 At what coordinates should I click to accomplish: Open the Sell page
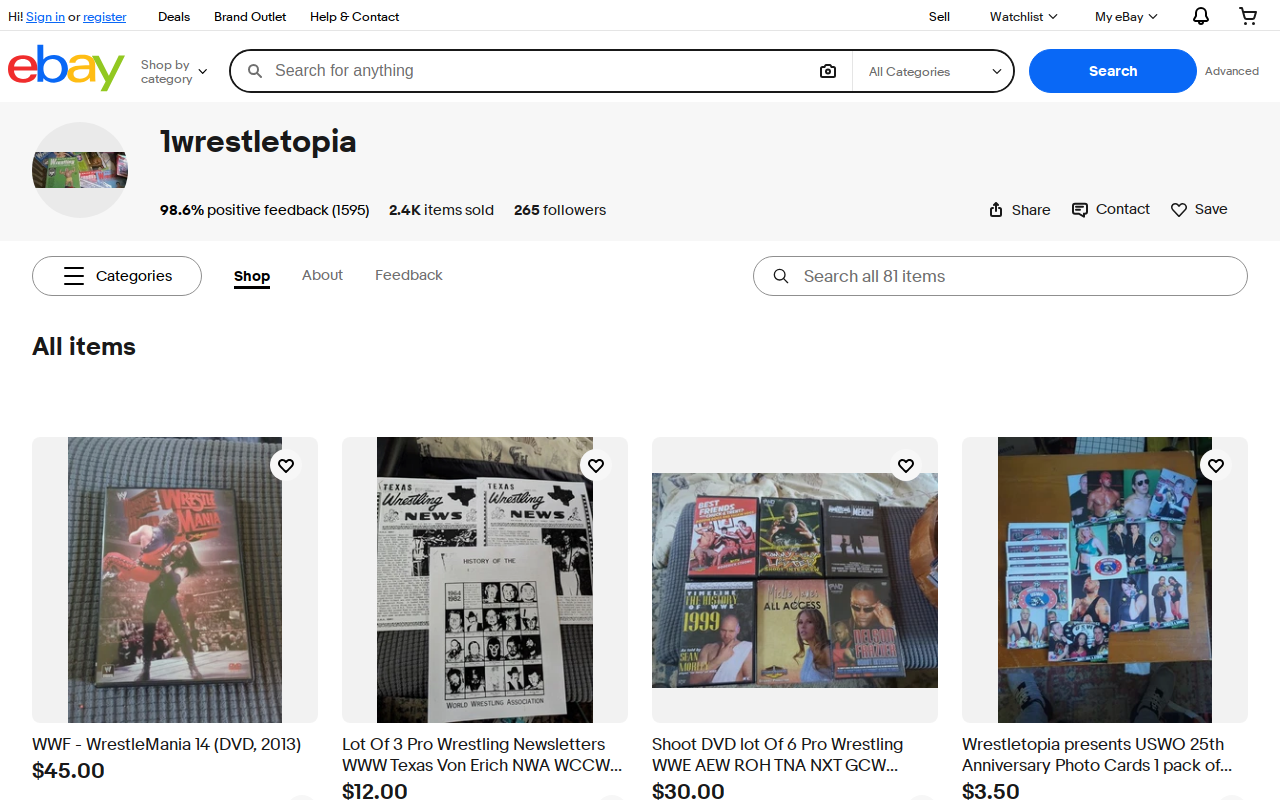pos(939,16)
